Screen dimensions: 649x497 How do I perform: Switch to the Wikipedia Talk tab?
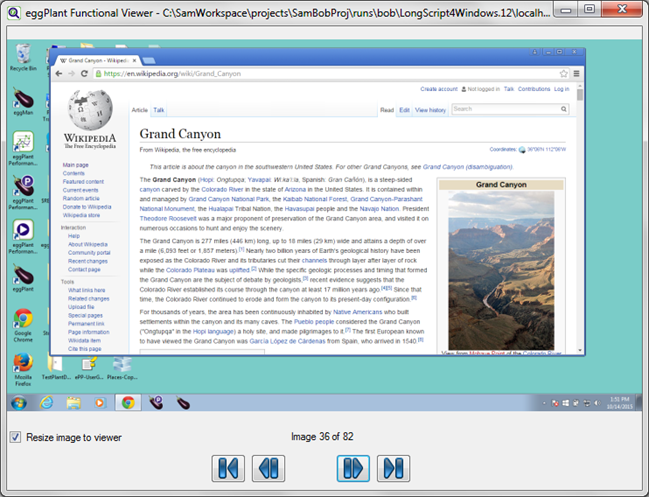coord(159,110)
